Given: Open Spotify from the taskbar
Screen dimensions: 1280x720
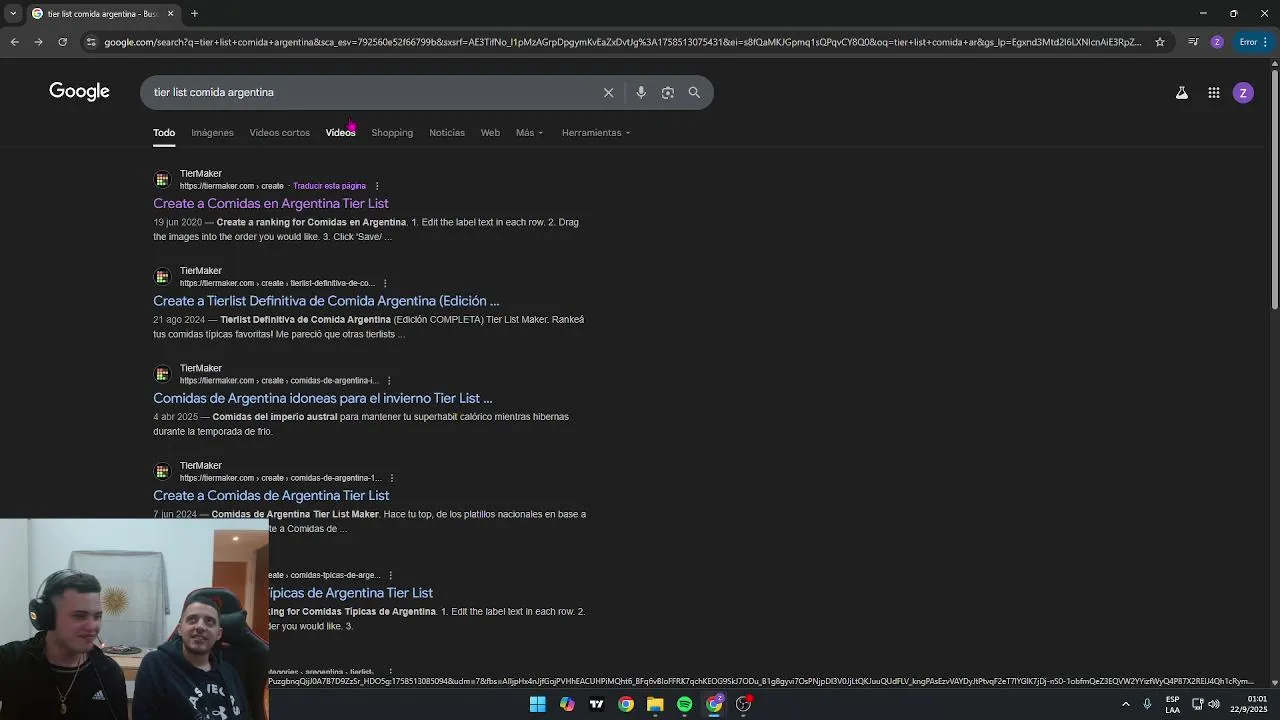Looking at the screenshot, I should pyautogui.click(x=684, y=704).
